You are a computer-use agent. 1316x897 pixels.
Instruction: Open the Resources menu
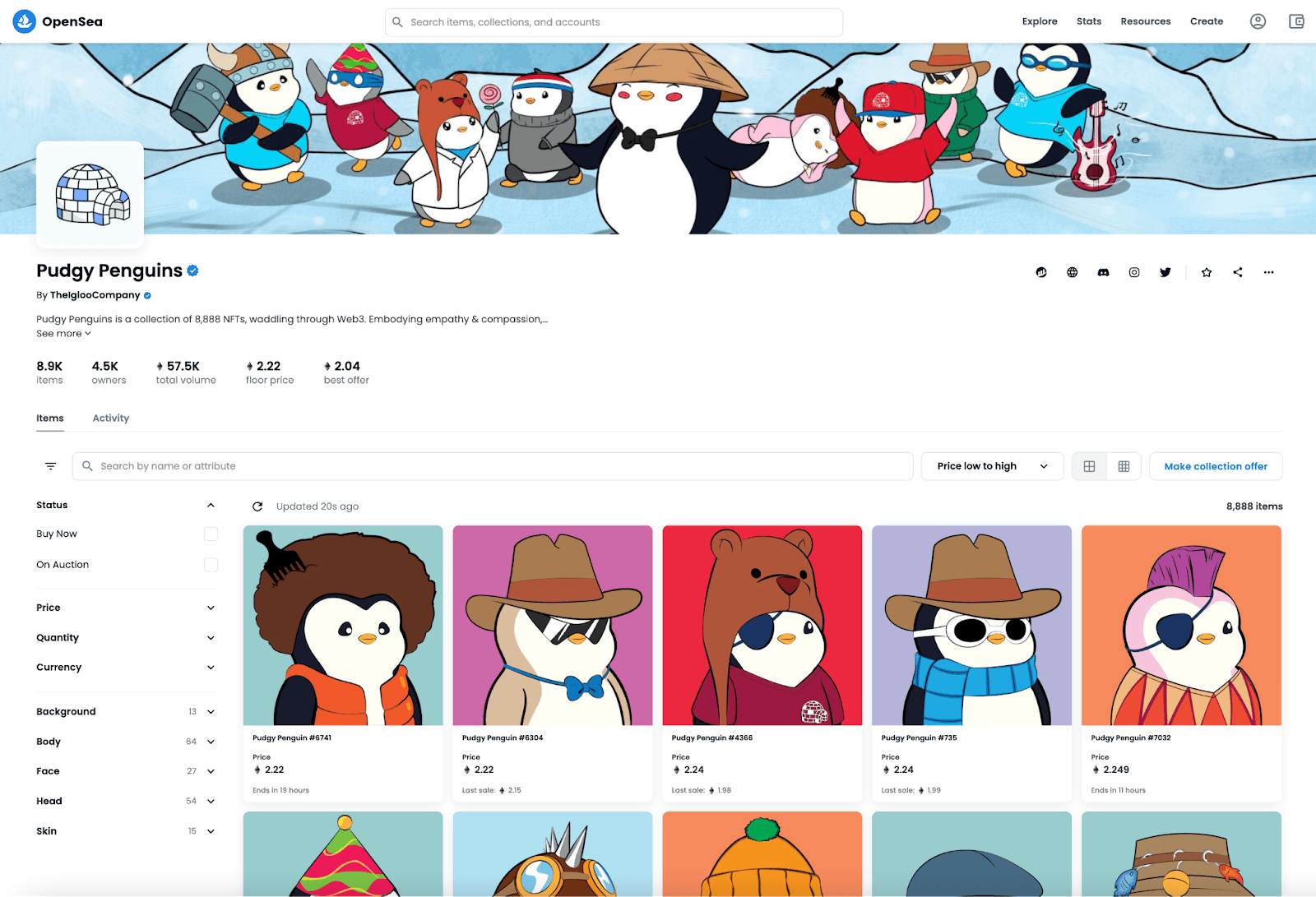(x=1146, y=21)
